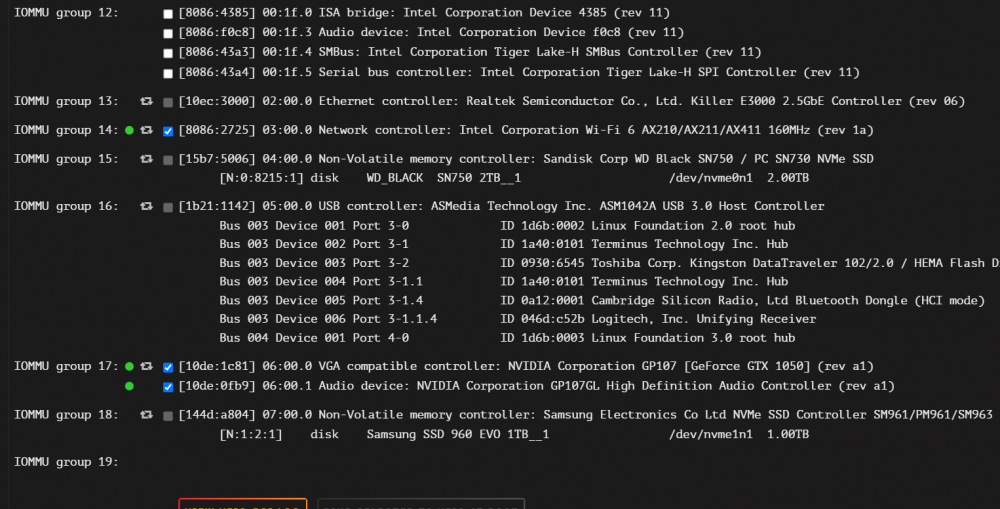Tick the ISA bridge 00:1f.0 checkbox

168,14
